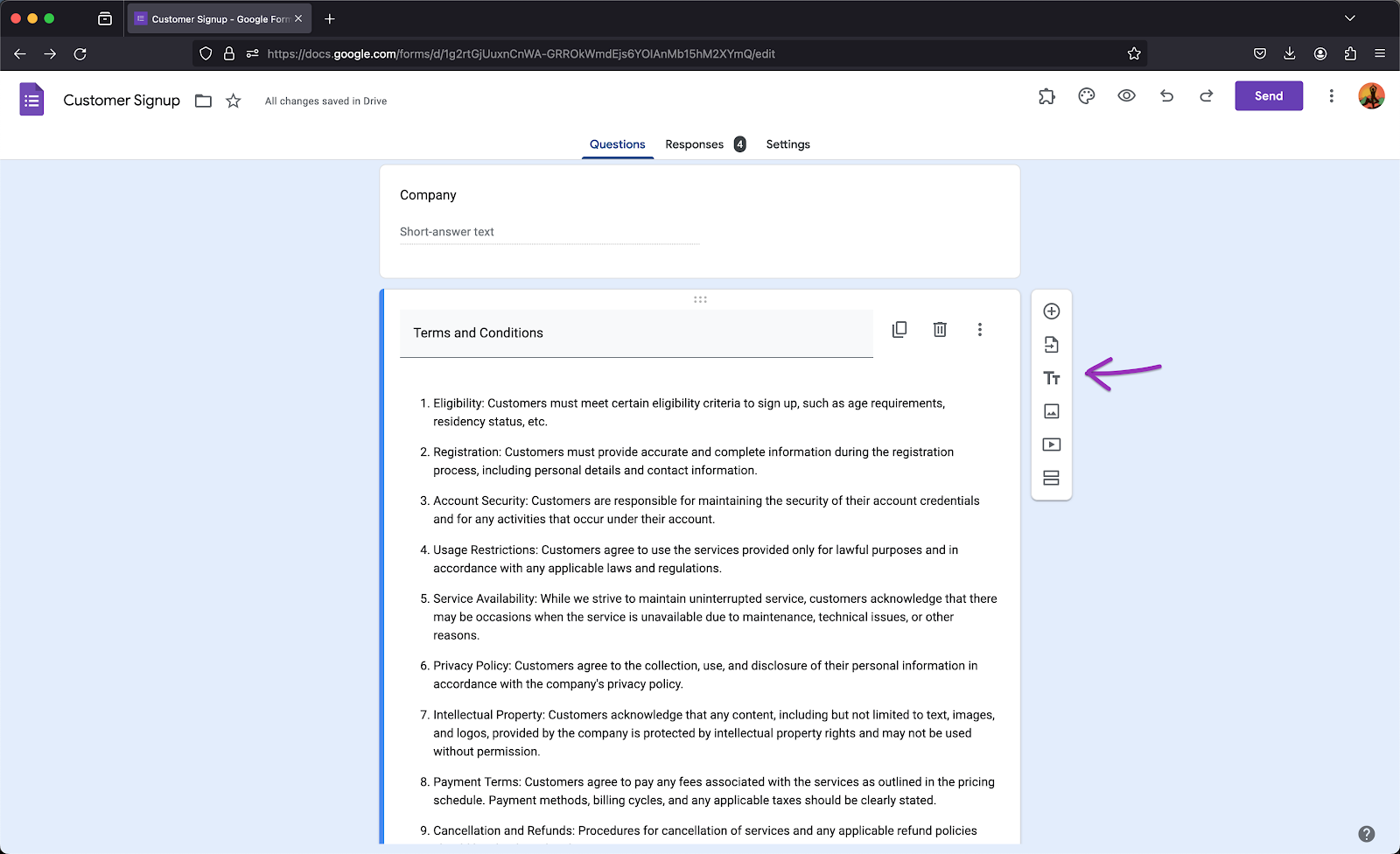Add title and description with Tt icon

click(1052, 378)
